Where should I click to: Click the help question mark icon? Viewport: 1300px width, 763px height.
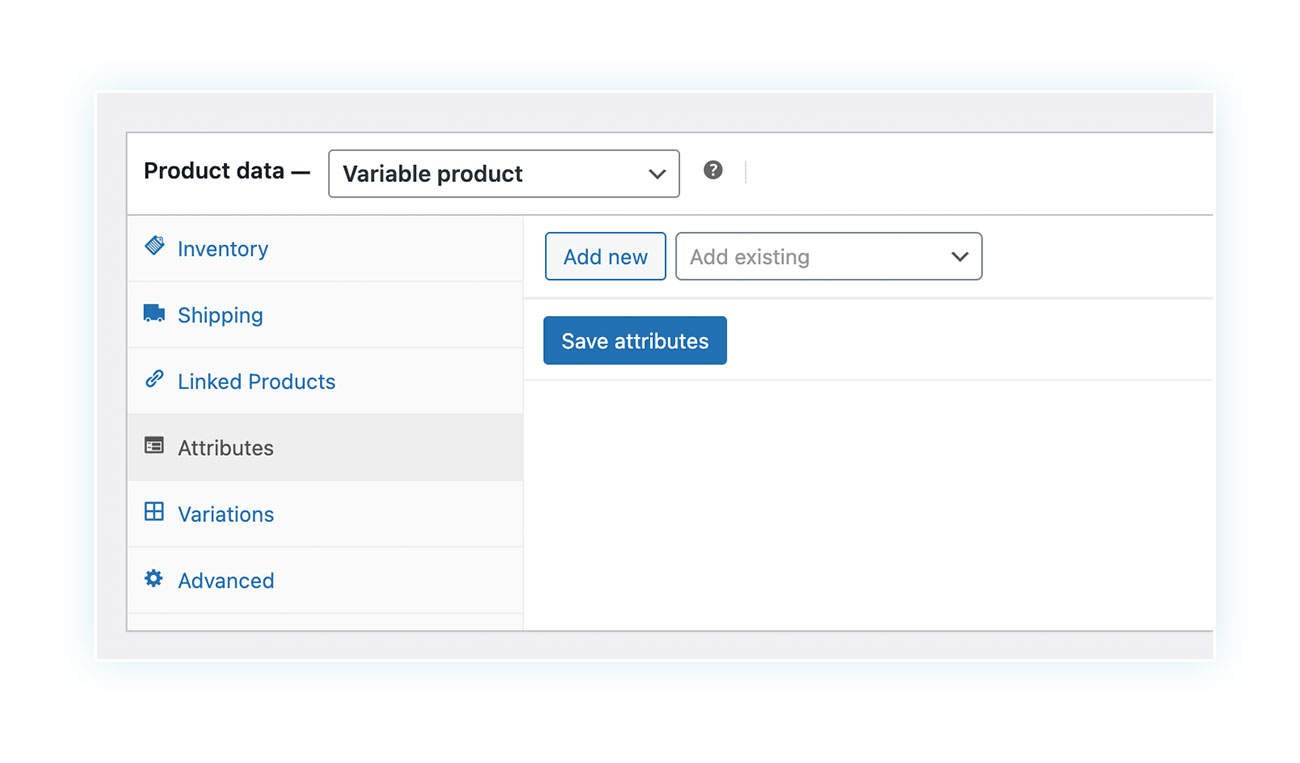point(713,170)
